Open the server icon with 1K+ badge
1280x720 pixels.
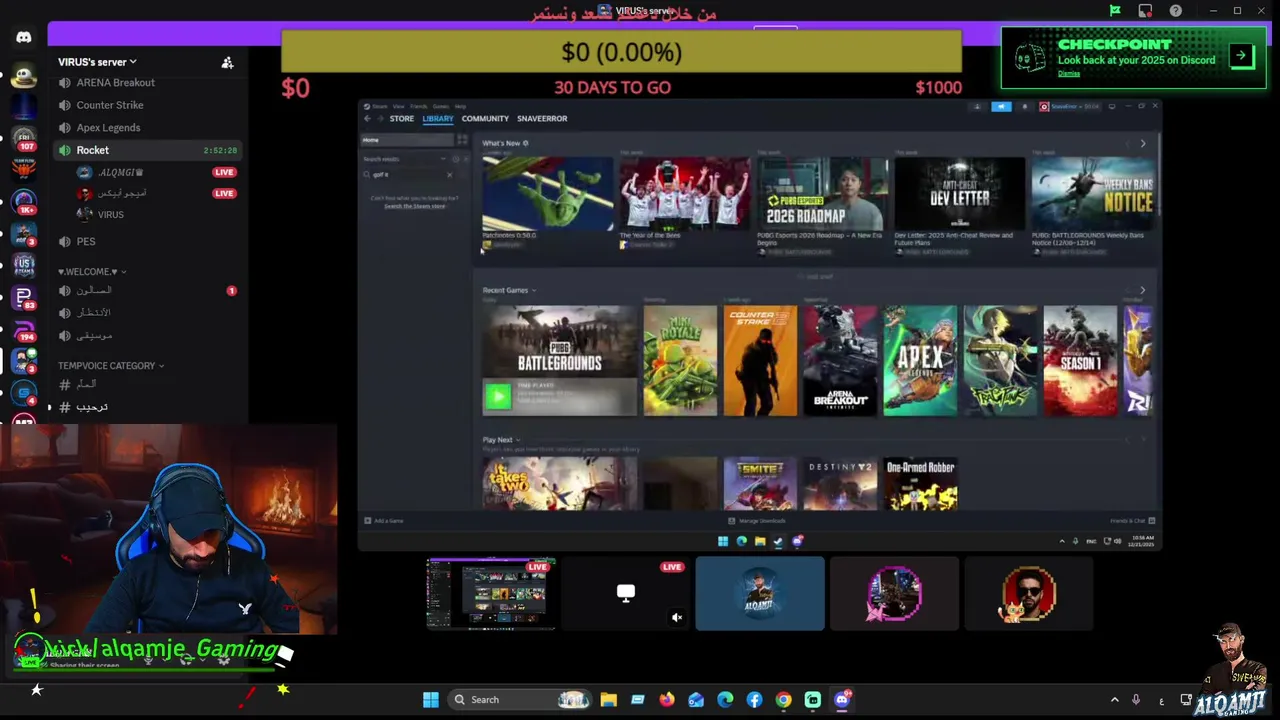coord(24,203)
